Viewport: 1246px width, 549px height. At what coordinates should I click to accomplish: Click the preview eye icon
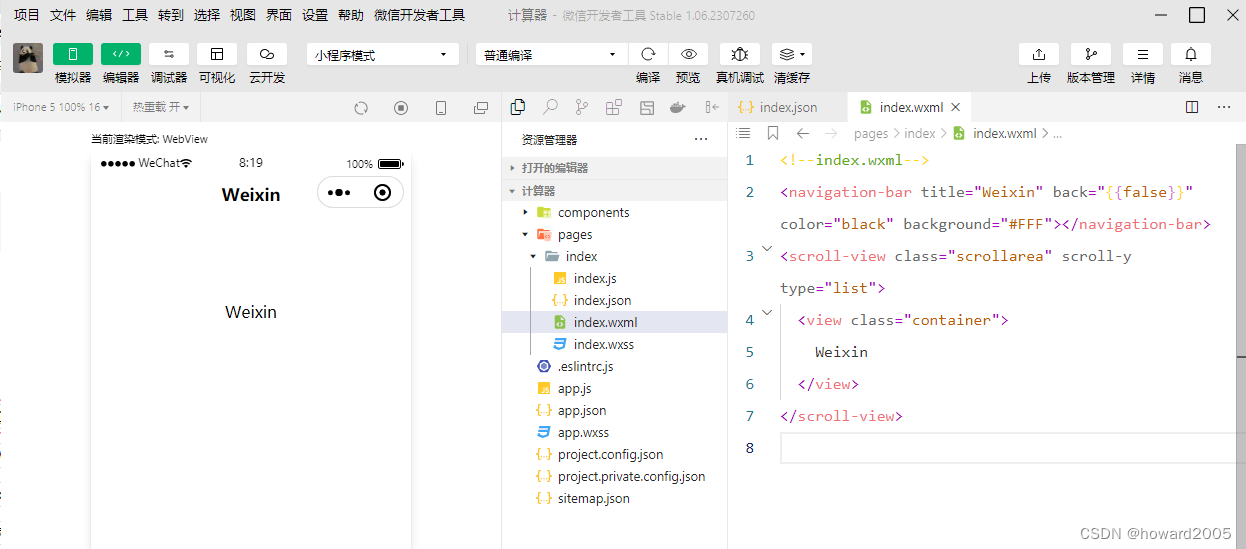pyautogui.click(x=688, y=54)
